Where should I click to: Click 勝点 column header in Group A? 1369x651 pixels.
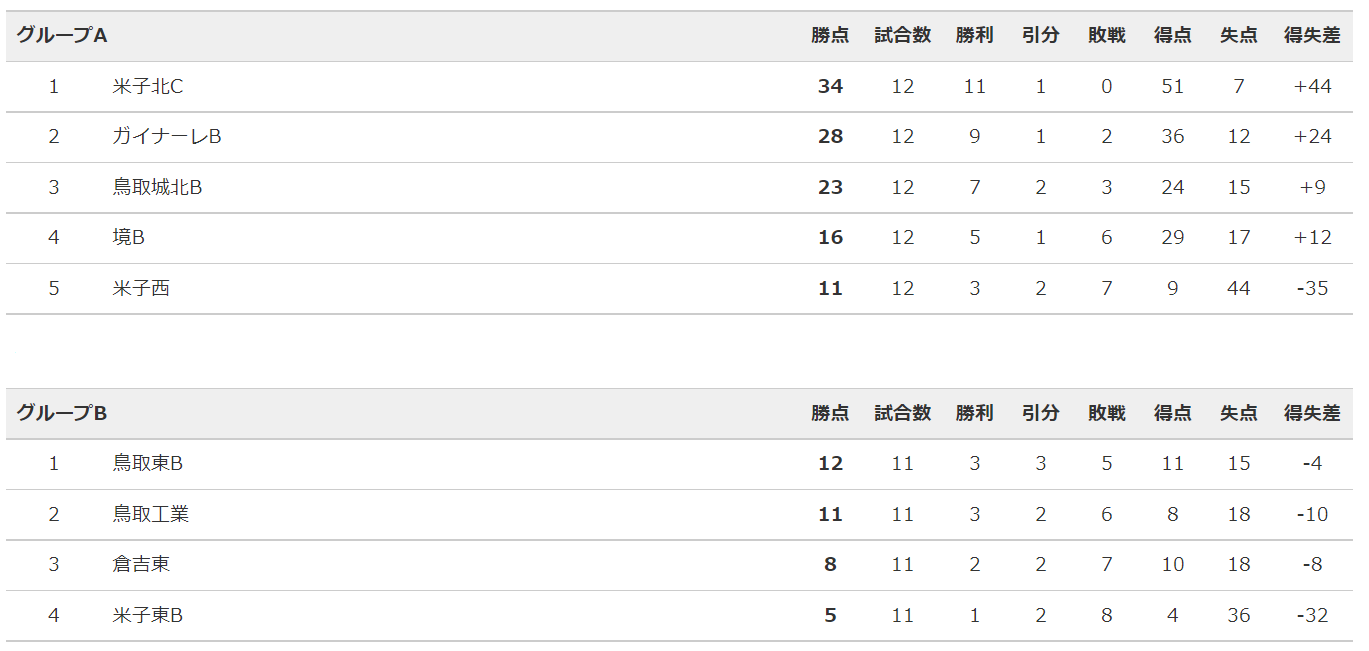(830, 36)
